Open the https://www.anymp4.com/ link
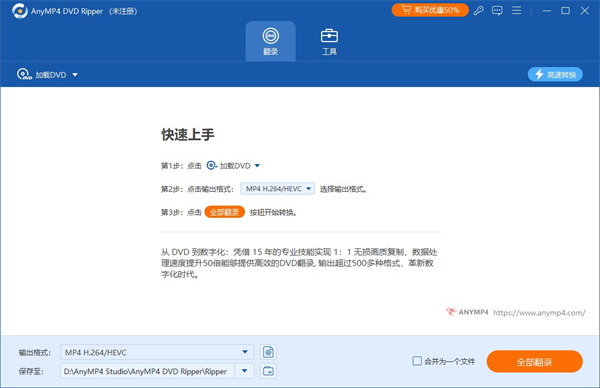Viewport: 600px width, 388px height. point(539,313)
